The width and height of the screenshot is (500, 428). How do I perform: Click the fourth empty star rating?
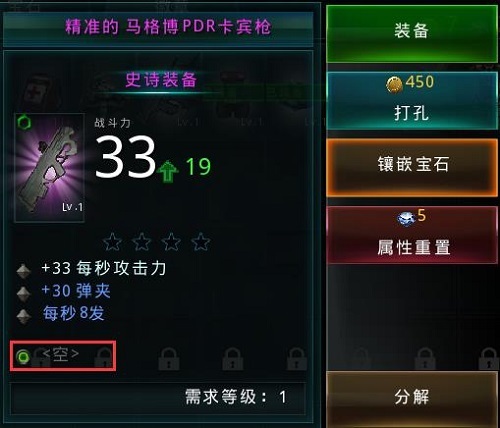[x=201, y=242]
